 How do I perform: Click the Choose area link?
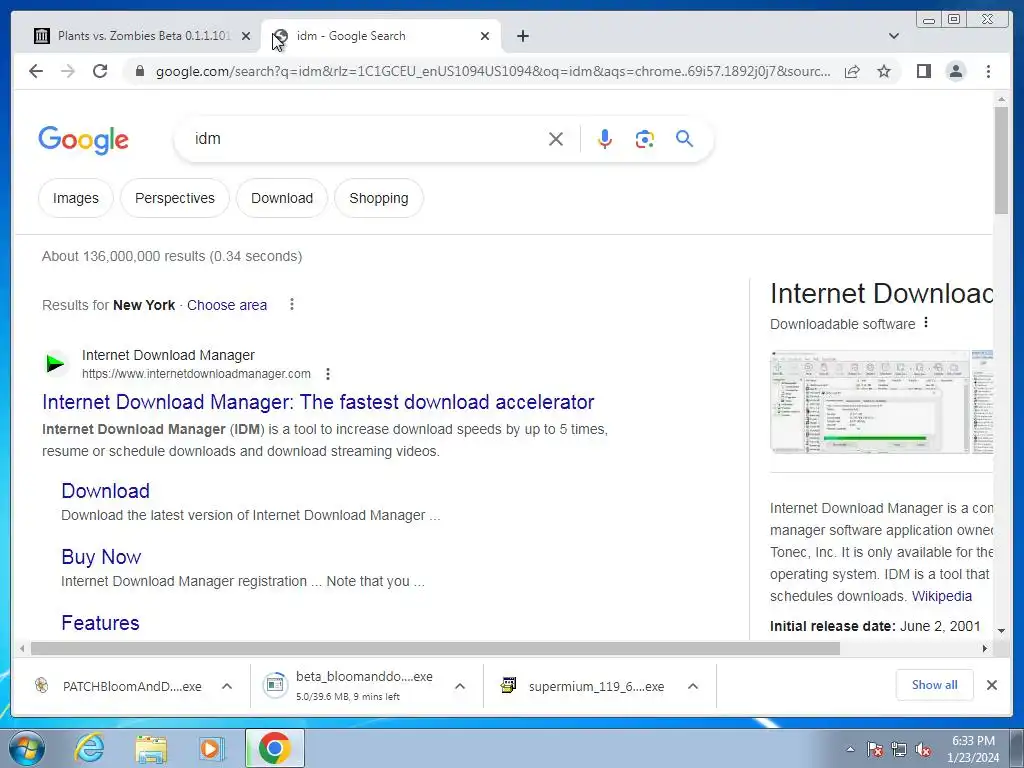pos(227,305)
